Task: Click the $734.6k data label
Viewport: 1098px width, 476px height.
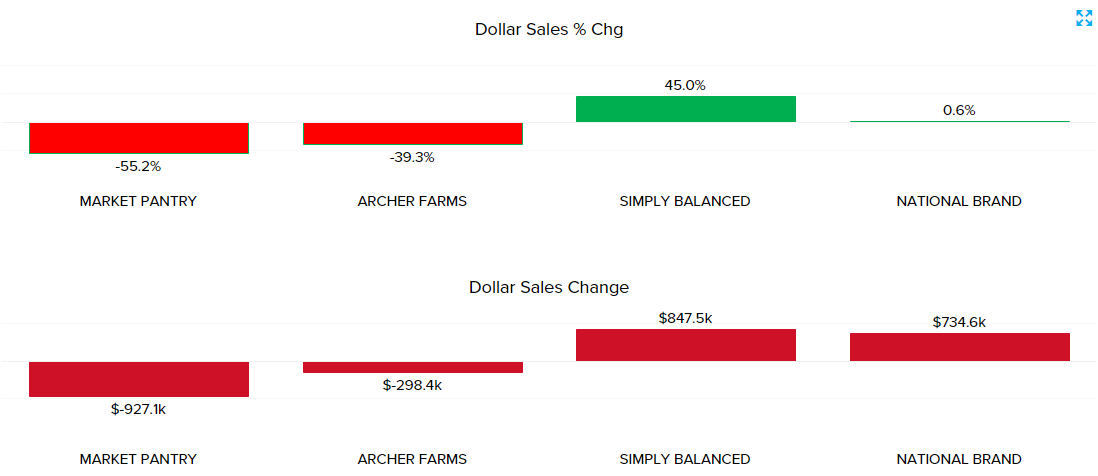Action: (959, 322)
